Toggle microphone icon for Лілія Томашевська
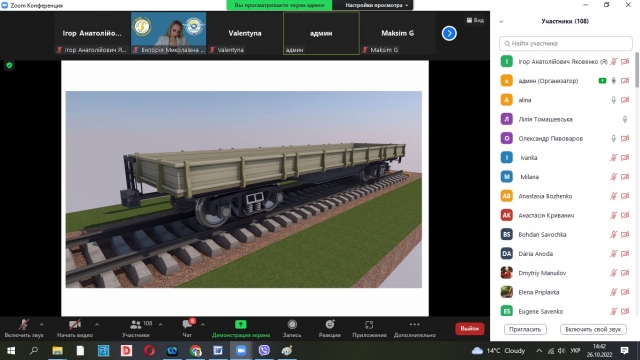Screen dimensions: 640x360 point(624,119)
